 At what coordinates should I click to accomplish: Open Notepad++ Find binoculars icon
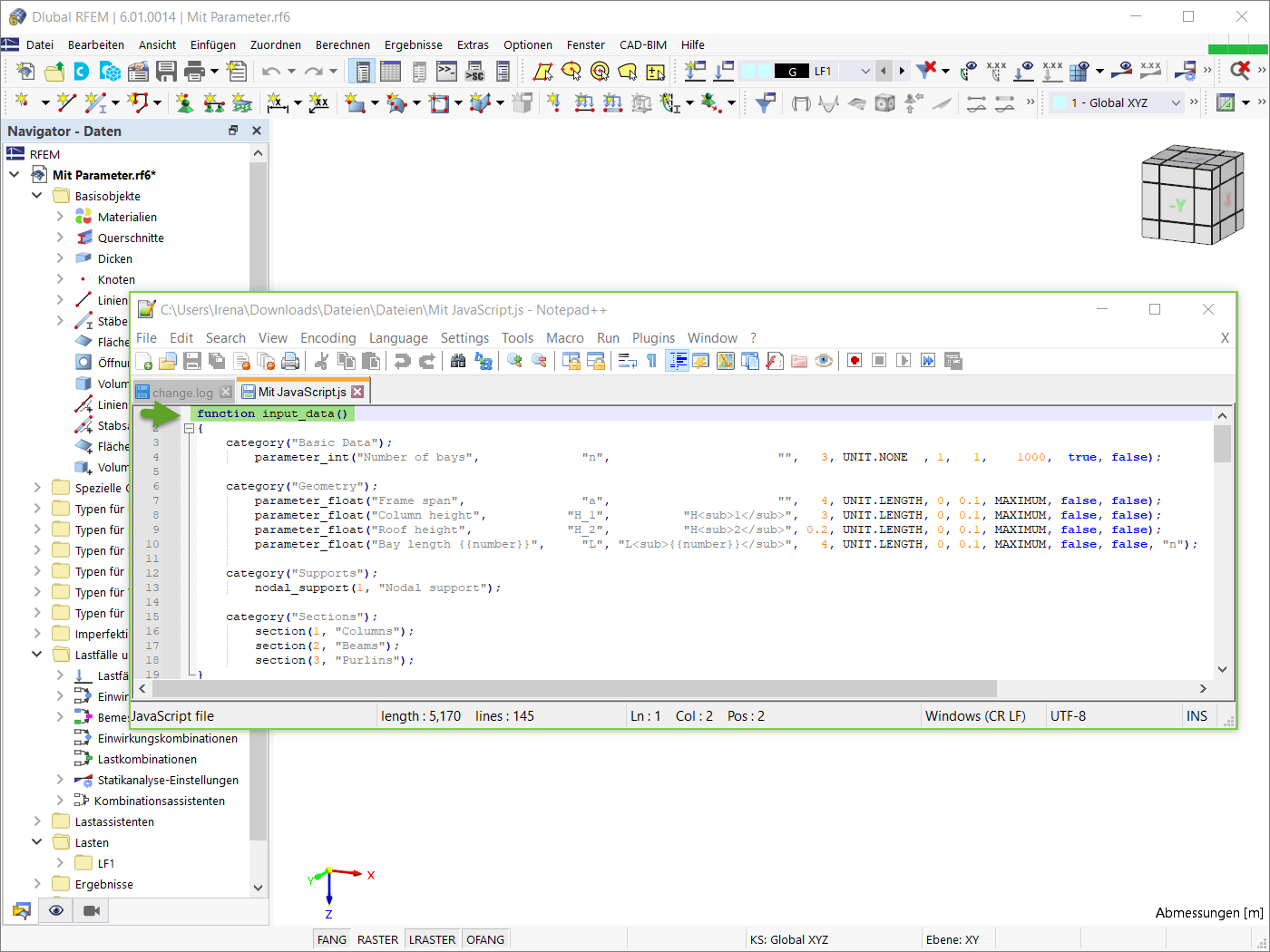458,361
